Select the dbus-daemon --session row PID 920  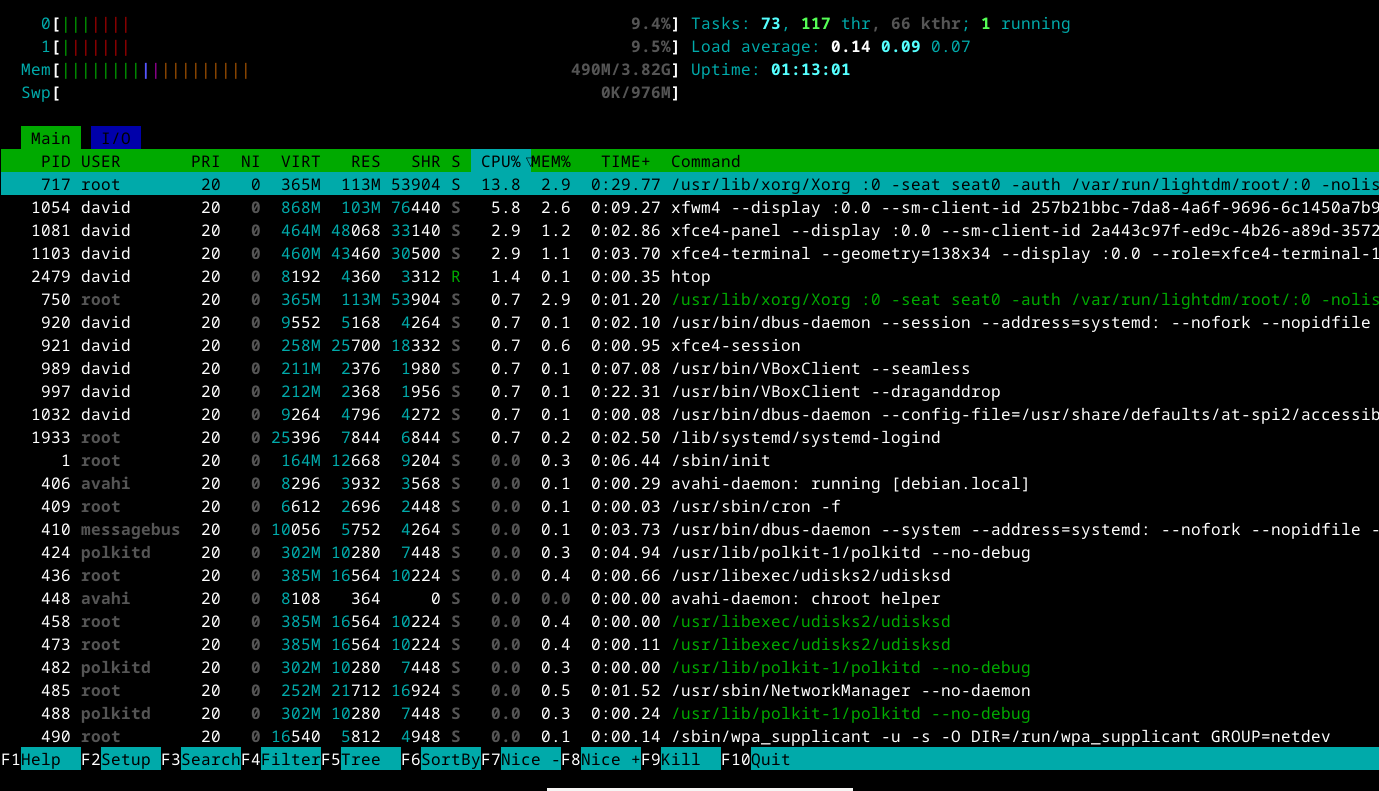pyautogui.click(x=689, y=322)
